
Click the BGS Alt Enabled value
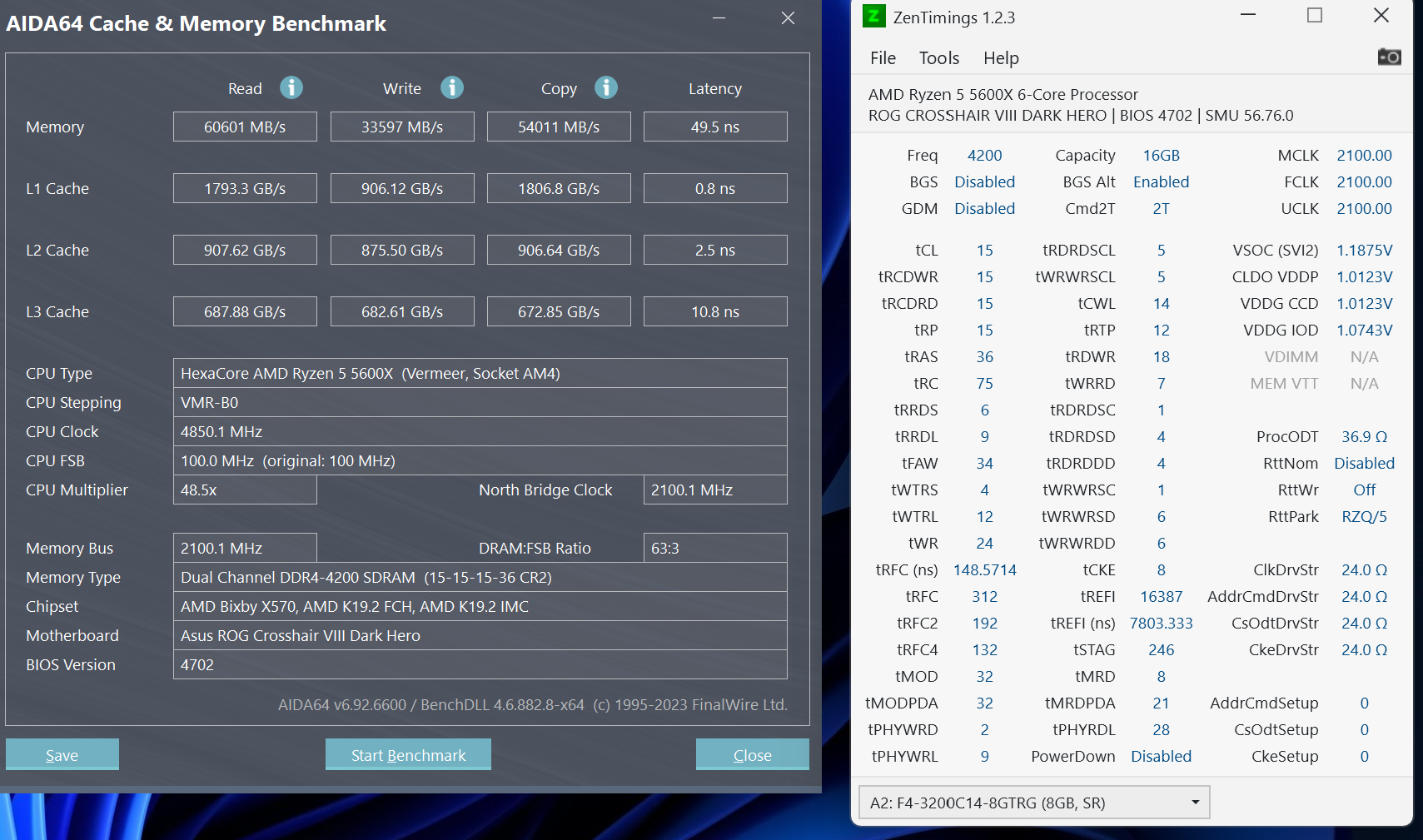pos(1161,182)
